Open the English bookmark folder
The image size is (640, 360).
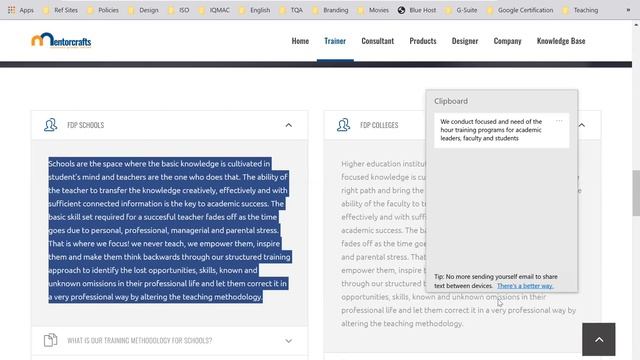254,10
